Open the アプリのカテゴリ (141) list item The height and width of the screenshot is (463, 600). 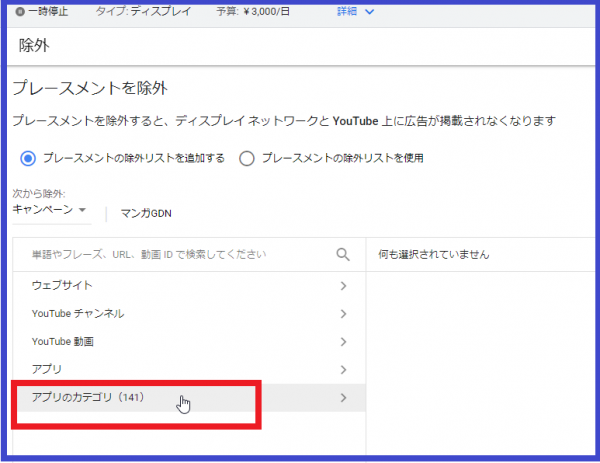(x=89, y=398)
